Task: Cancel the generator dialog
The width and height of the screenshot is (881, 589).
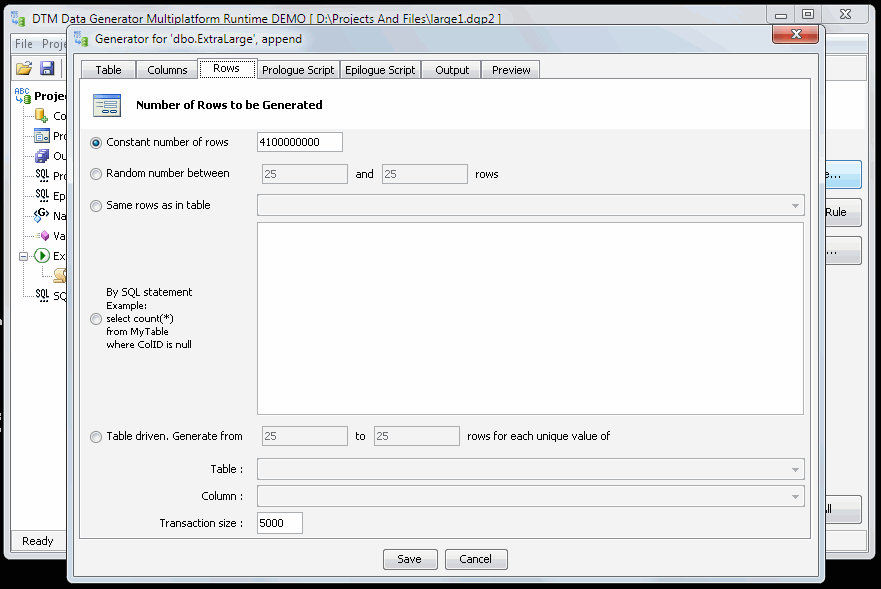Action: [476, 559]
